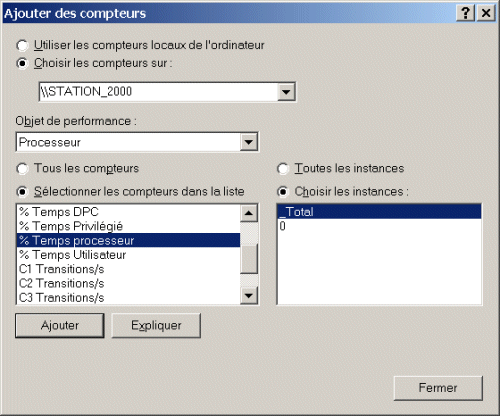Pick '% Temps Privilégié' counter

pyautogui.click(x=128, y=226)
